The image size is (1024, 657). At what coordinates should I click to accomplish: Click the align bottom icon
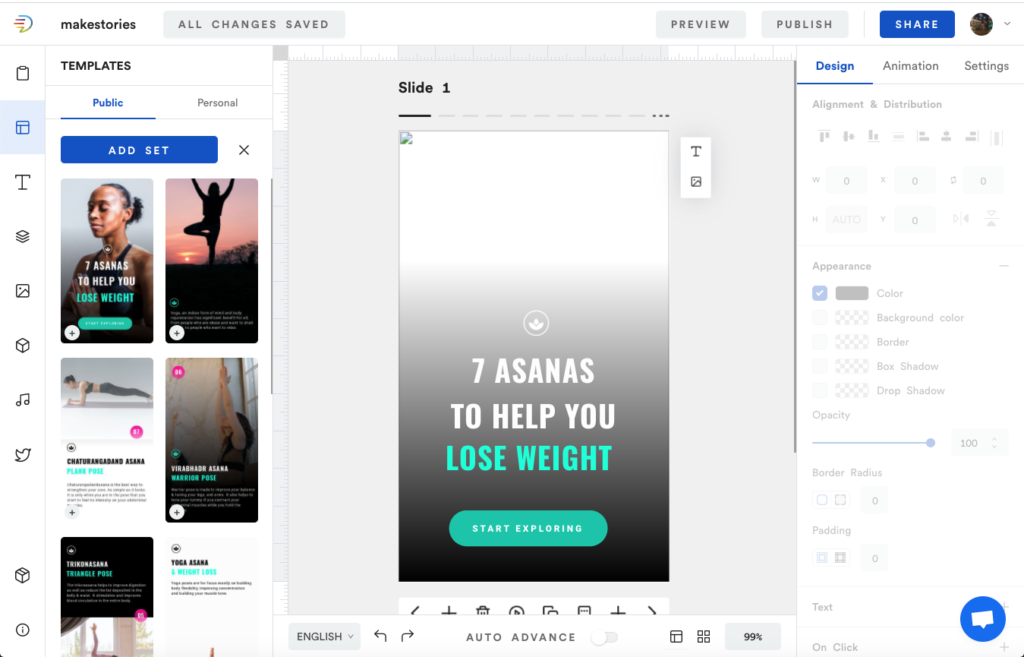pos(873,136)
